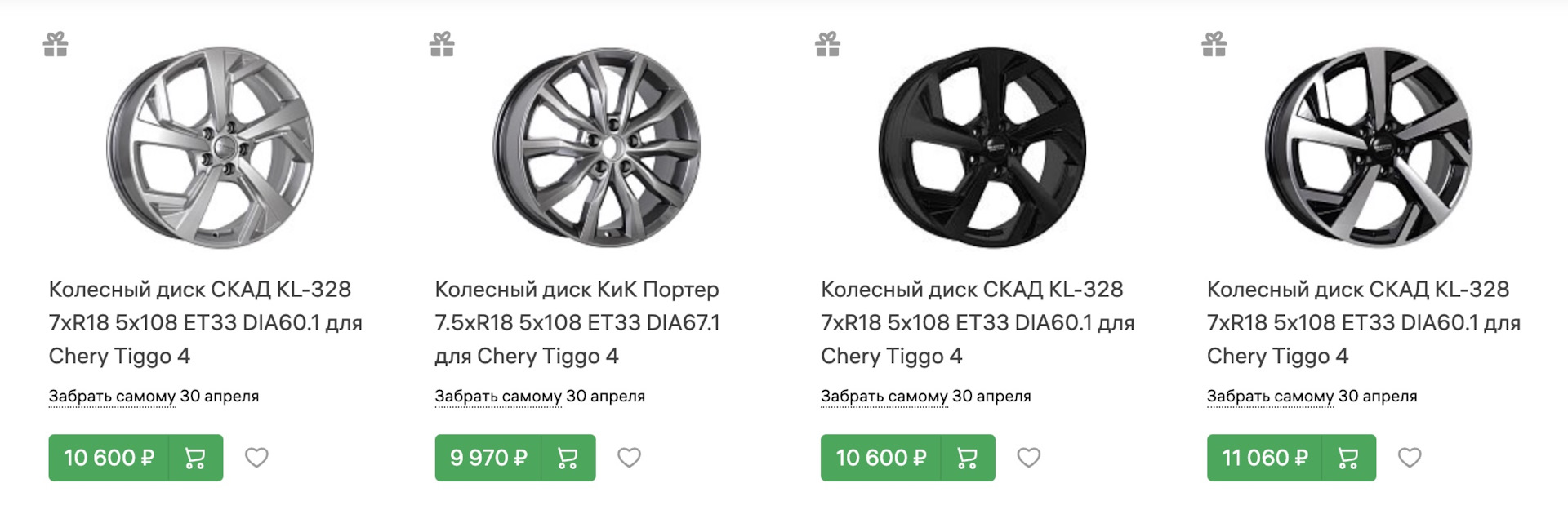Add the 11 060 ₽ wheel to cart via cart icon

[1347, 458]
